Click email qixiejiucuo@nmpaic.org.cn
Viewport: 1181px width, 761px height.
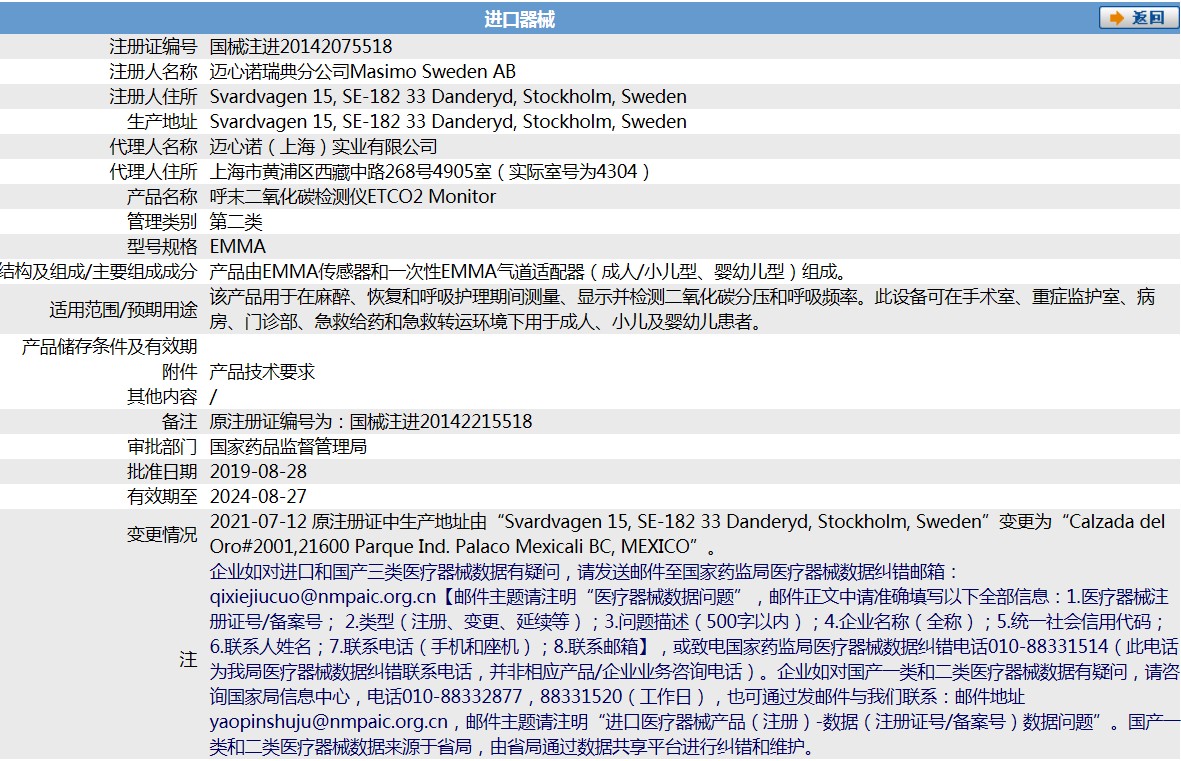(322, 597)
